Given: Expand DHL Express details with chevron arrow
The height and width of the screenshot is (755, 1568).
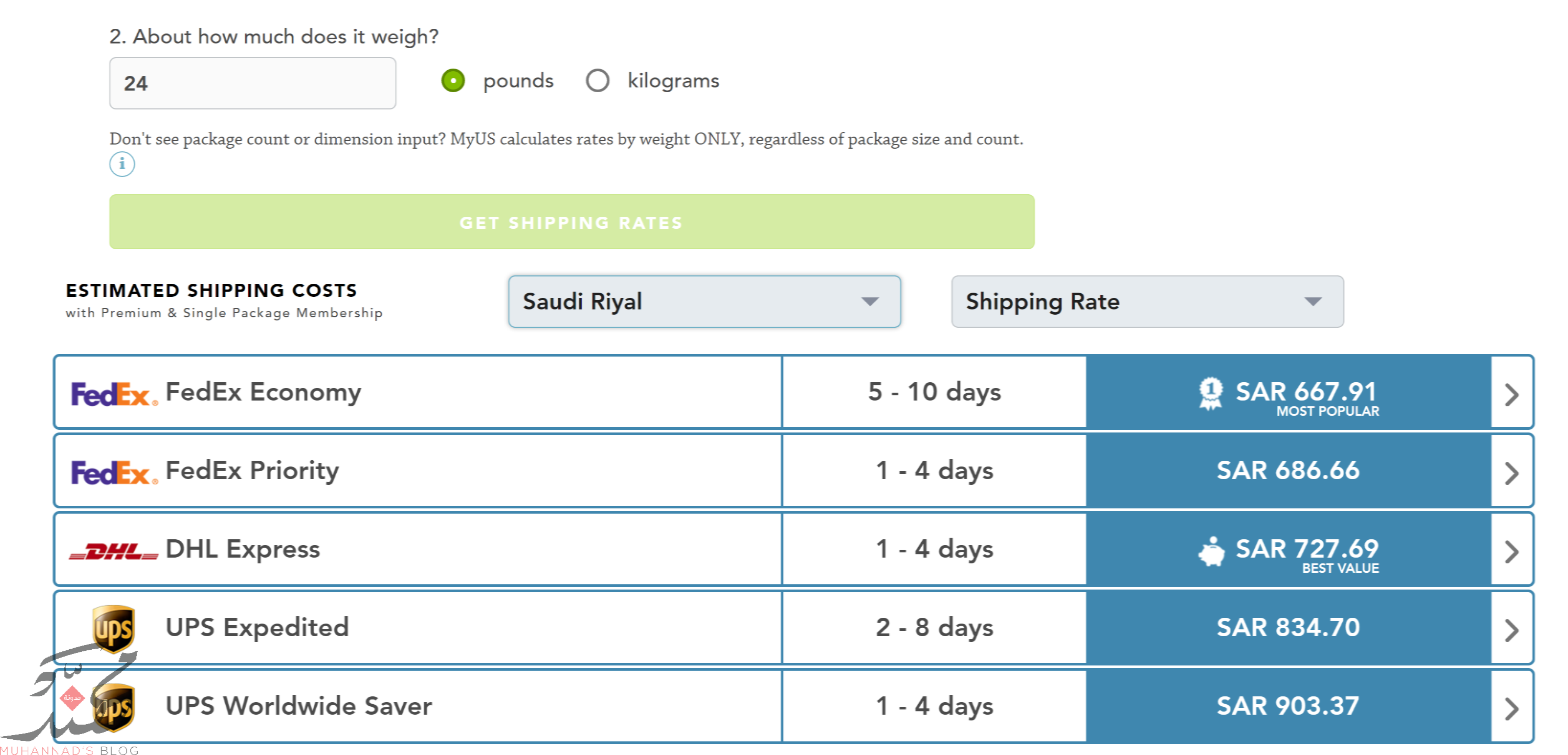Looking at the screenshot, I should click(1511, 552).
